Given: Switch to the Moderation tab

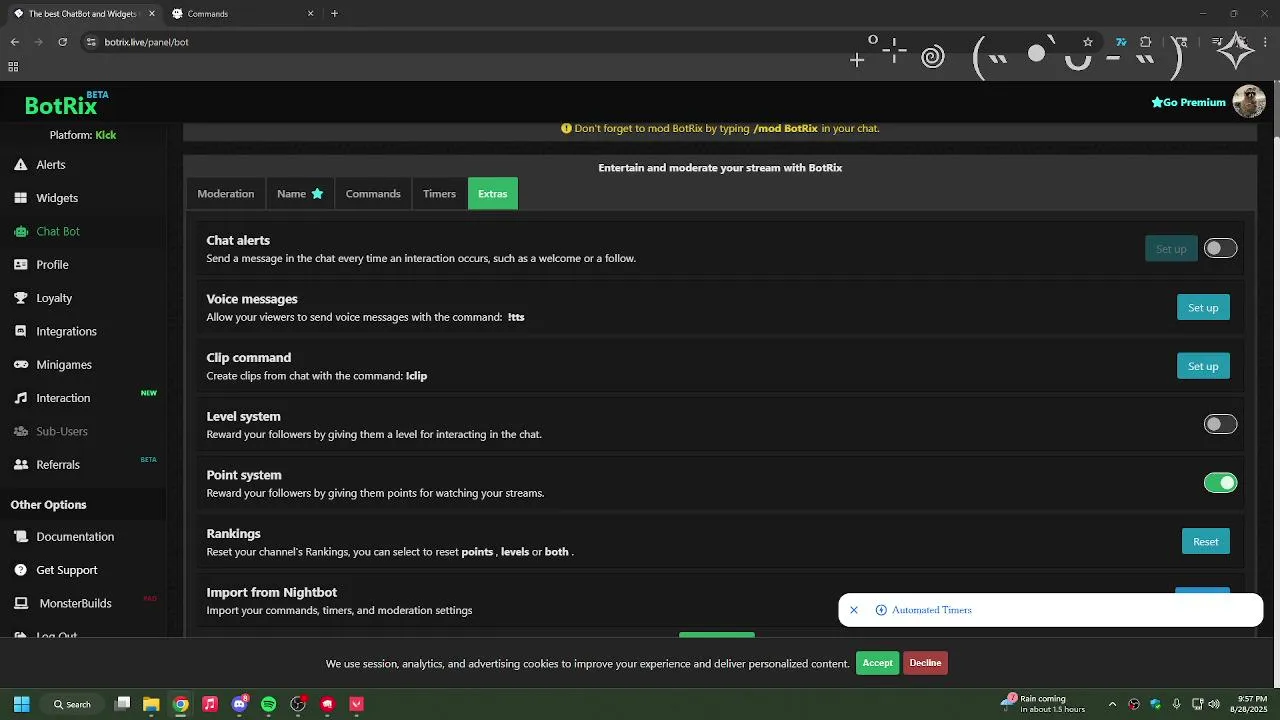Looking at the screenshot, I should (x=226, y=194).
